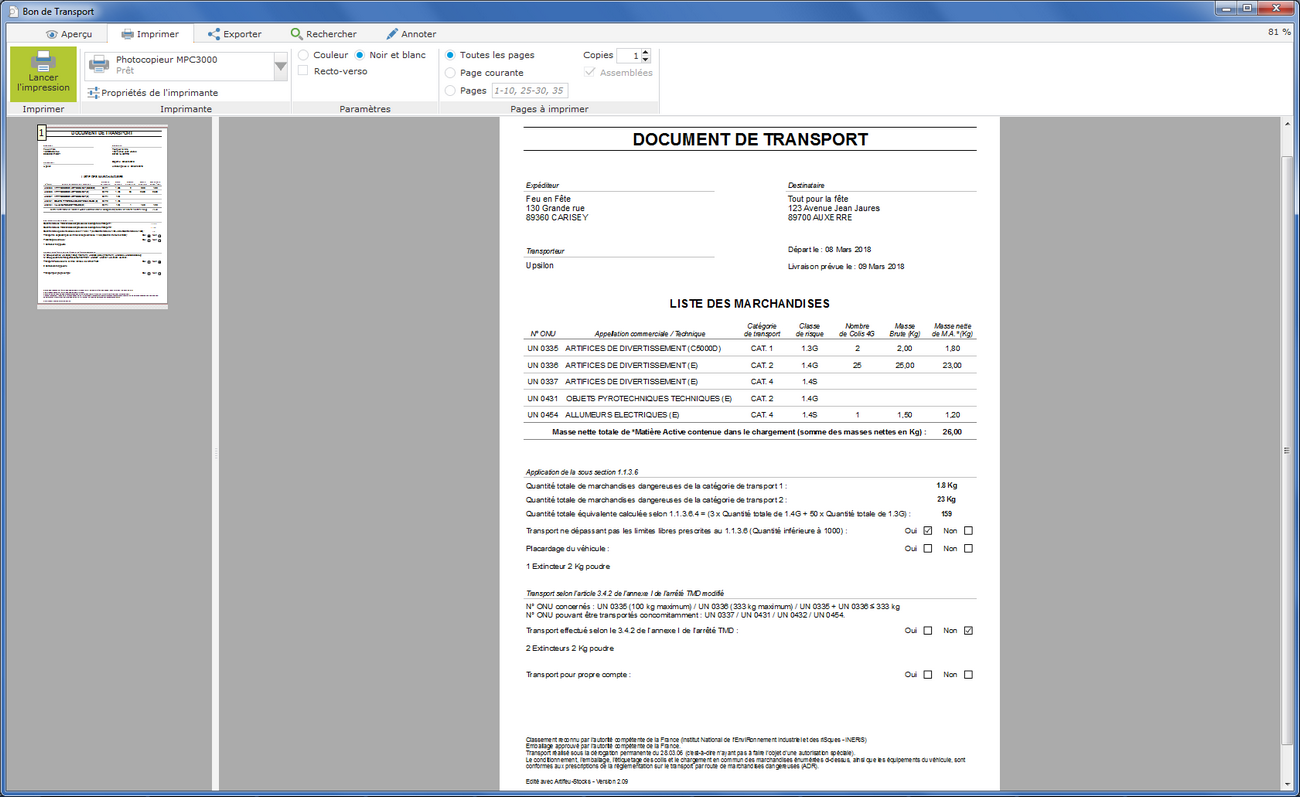
Task: Toggle the Assemblées checkbox
Action: [590, 72]
